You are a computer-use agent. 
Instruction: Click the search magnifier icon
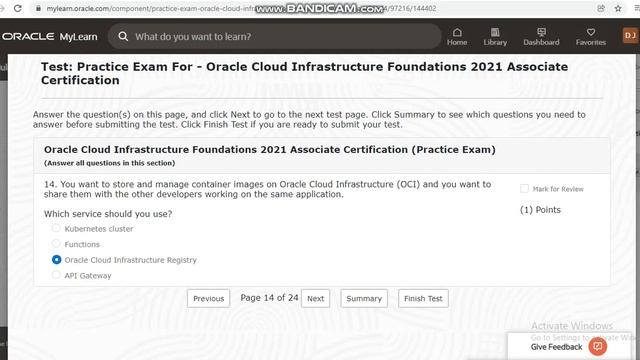[123, 36]
